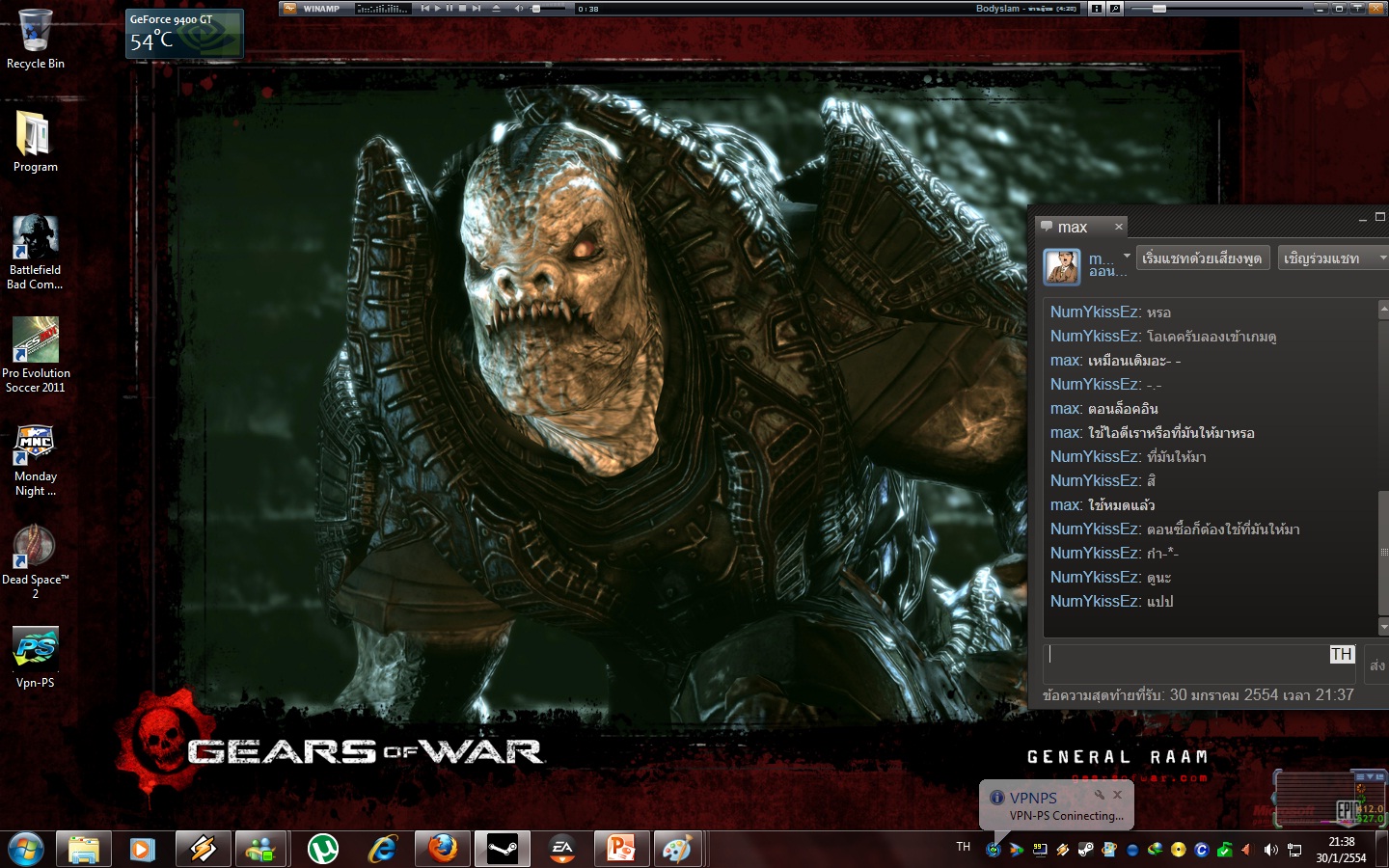Open uTorrent from the taskbar
The height and width of the screenshot is (868, 1389).
322,850
